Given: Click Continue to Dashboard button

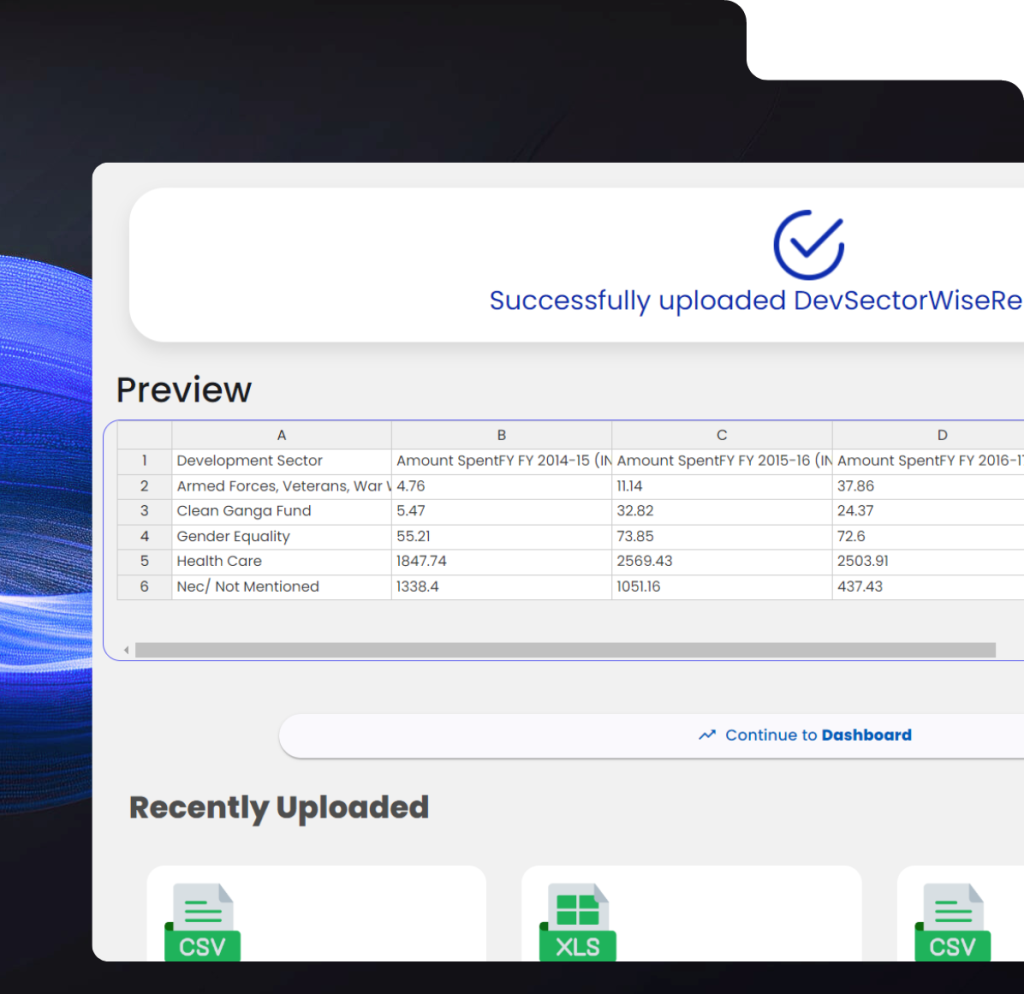Looking at the screenshot, I should click(x=652, y=735).
